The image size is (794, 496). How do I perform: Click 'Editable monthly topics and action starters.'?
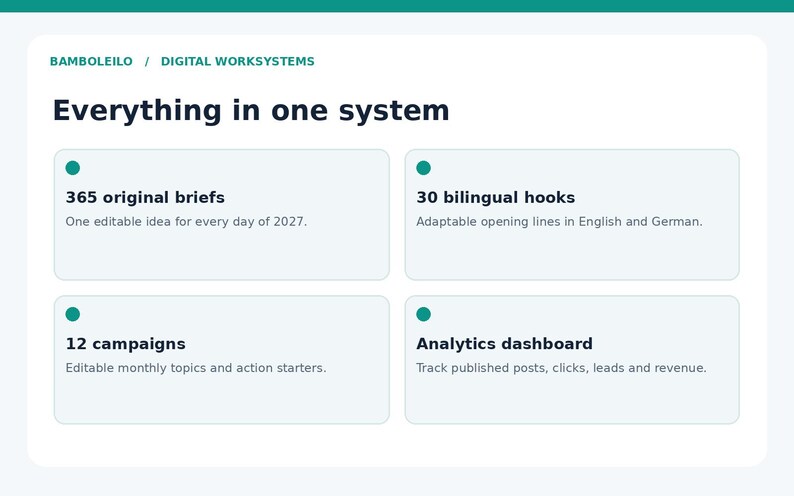pos(195,368)
